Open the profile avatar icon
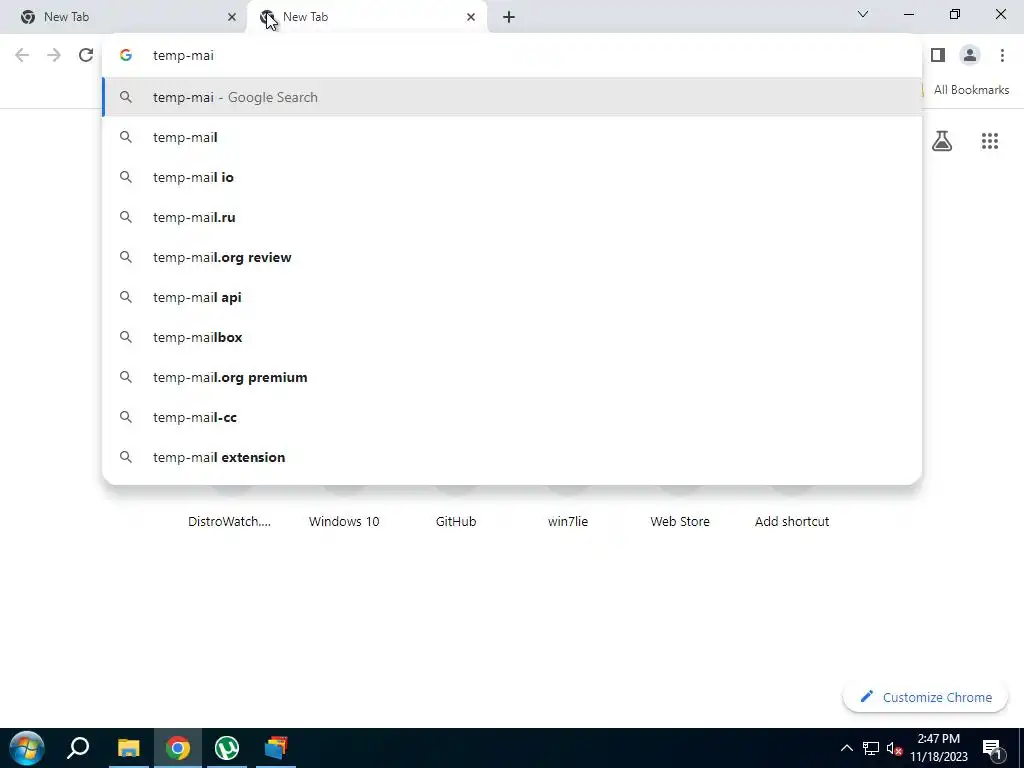The height and width of the screenshot is (768, 1024). click(x=970, y=55)
